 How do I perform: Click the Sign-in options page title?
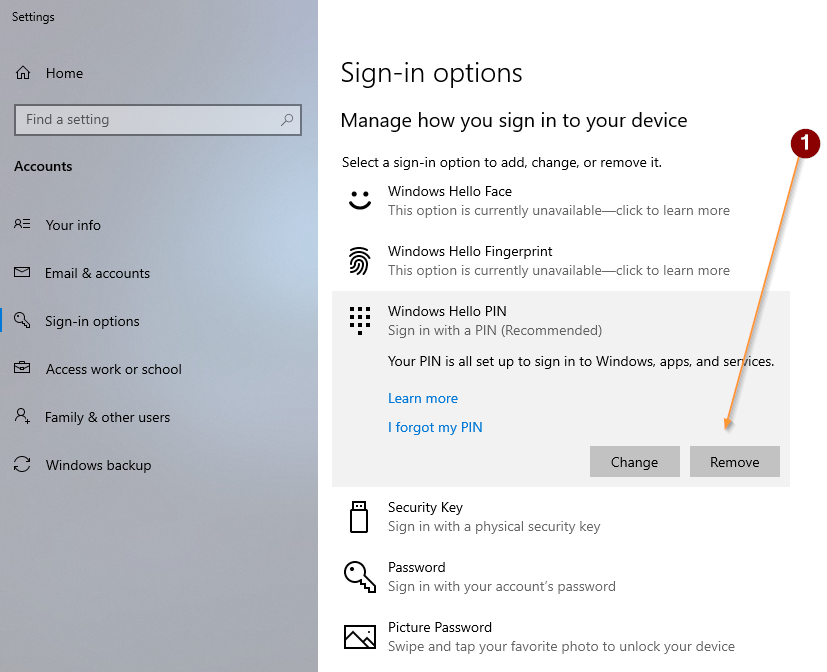(x=431, y=73)
